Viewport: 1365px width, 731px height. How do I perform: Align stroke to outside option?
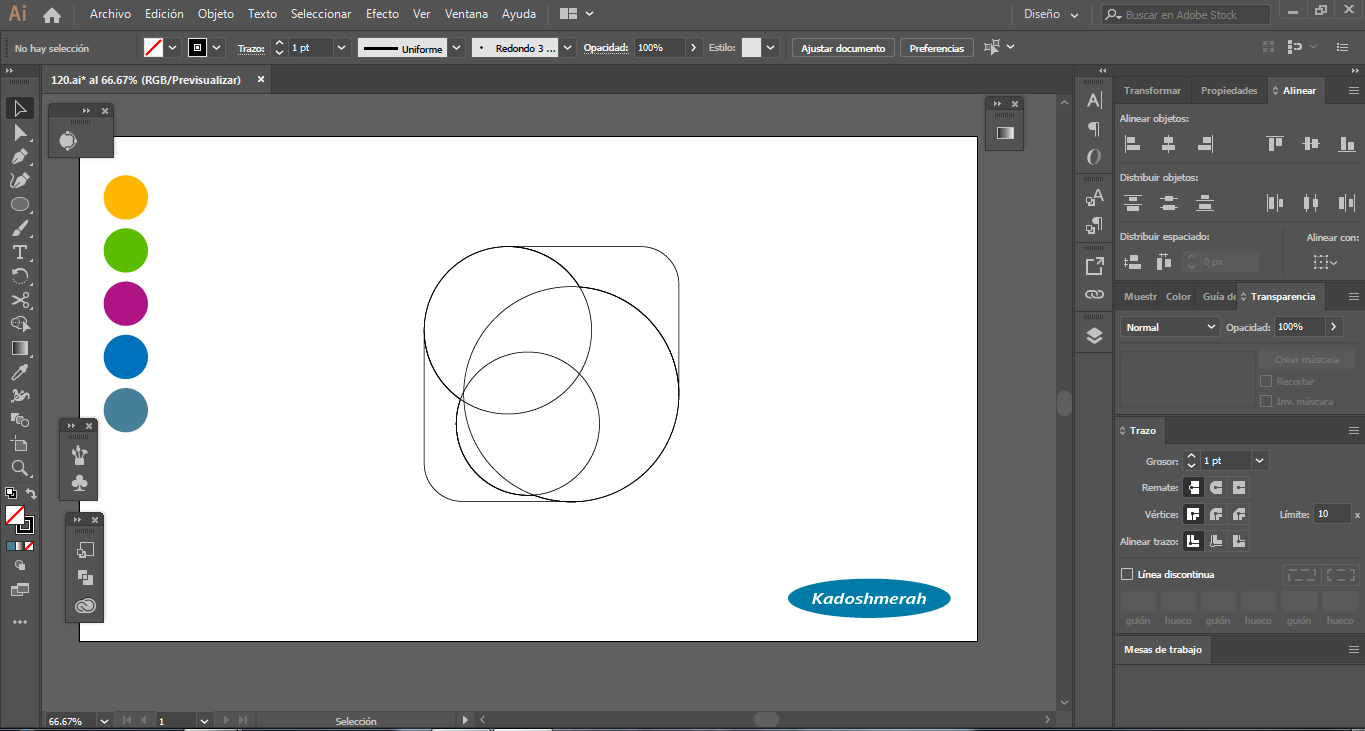(x=1239, y=541)
